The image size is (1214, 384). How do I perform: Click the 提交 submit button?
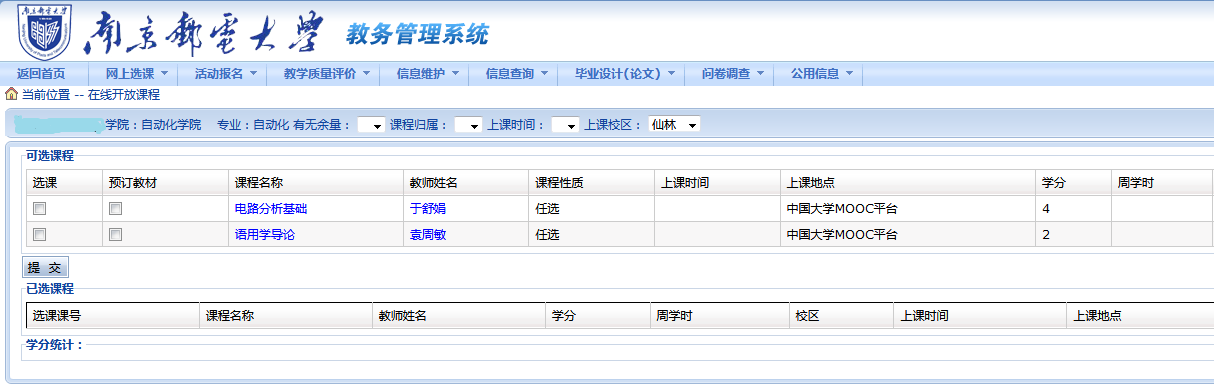pyautogui.click(x=45, y=267)
